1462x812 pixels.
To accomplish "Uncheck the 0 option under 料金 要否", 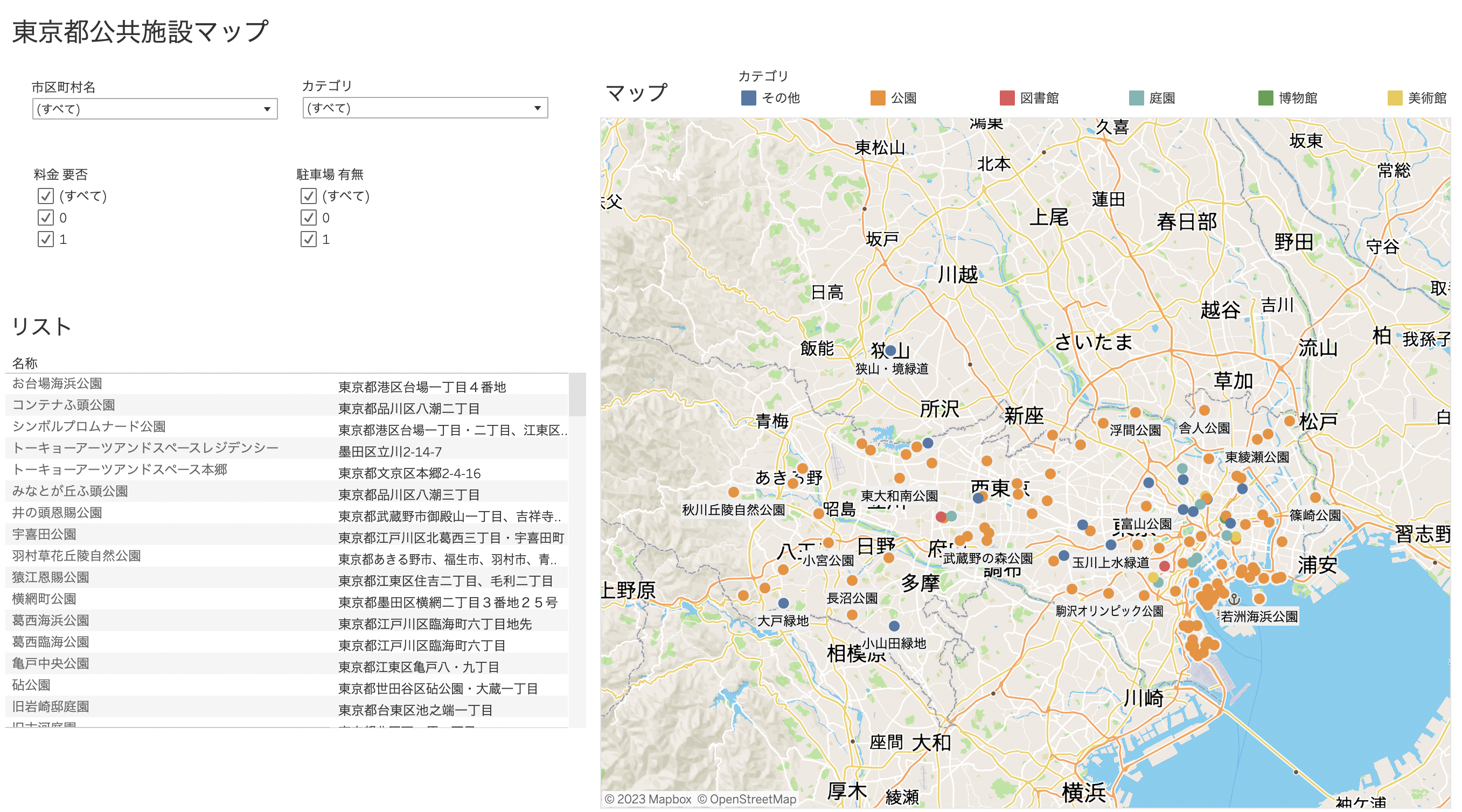I will click(x=45, y=218).
